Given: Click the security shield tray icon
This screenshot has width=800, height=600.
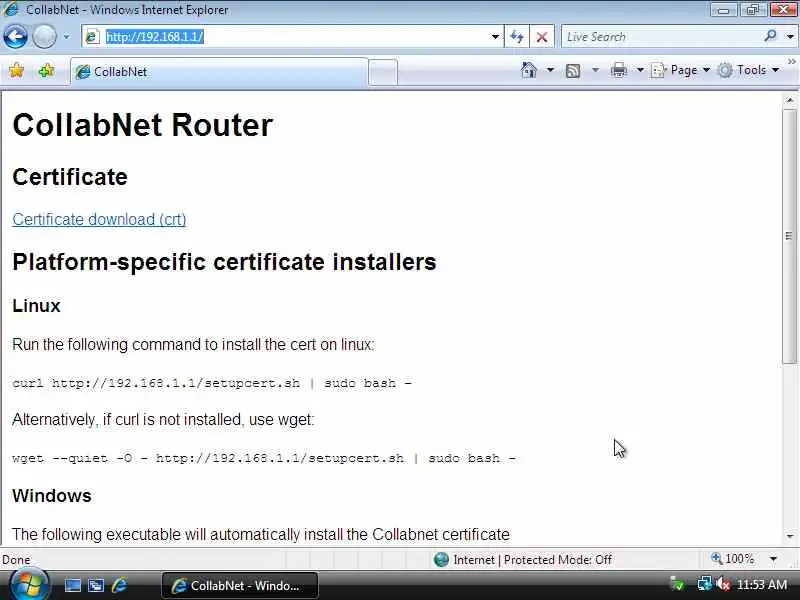Looking at the screenshot, I should [x=677, y=584].
